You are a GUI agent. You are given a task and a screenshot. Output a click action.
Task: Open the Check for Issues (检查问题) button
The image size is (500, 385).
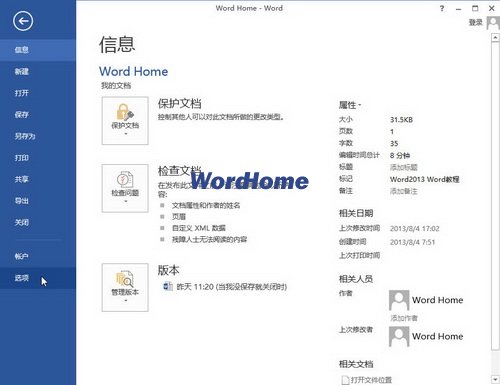click(125, 188)
